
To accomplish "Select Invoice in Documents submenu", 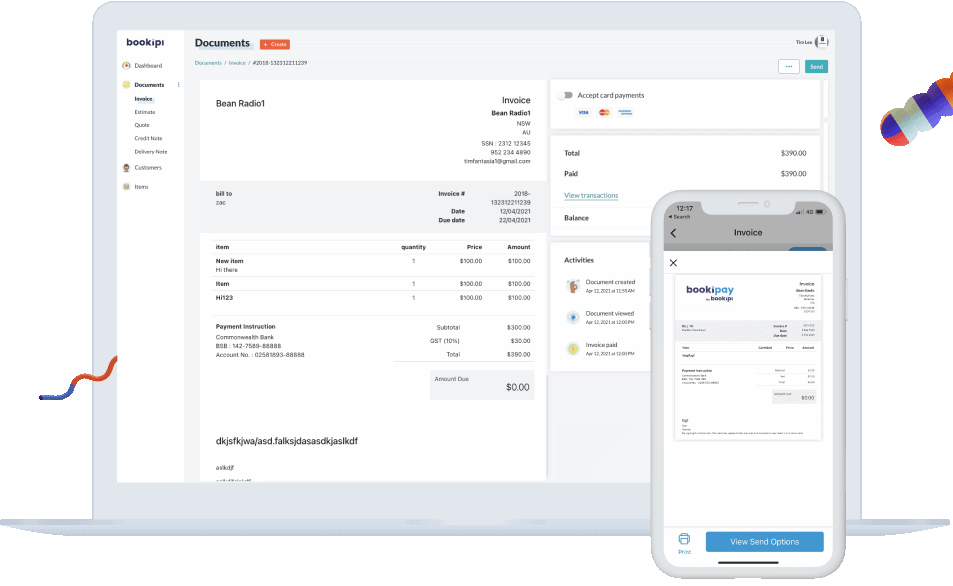I will (143, 99).
